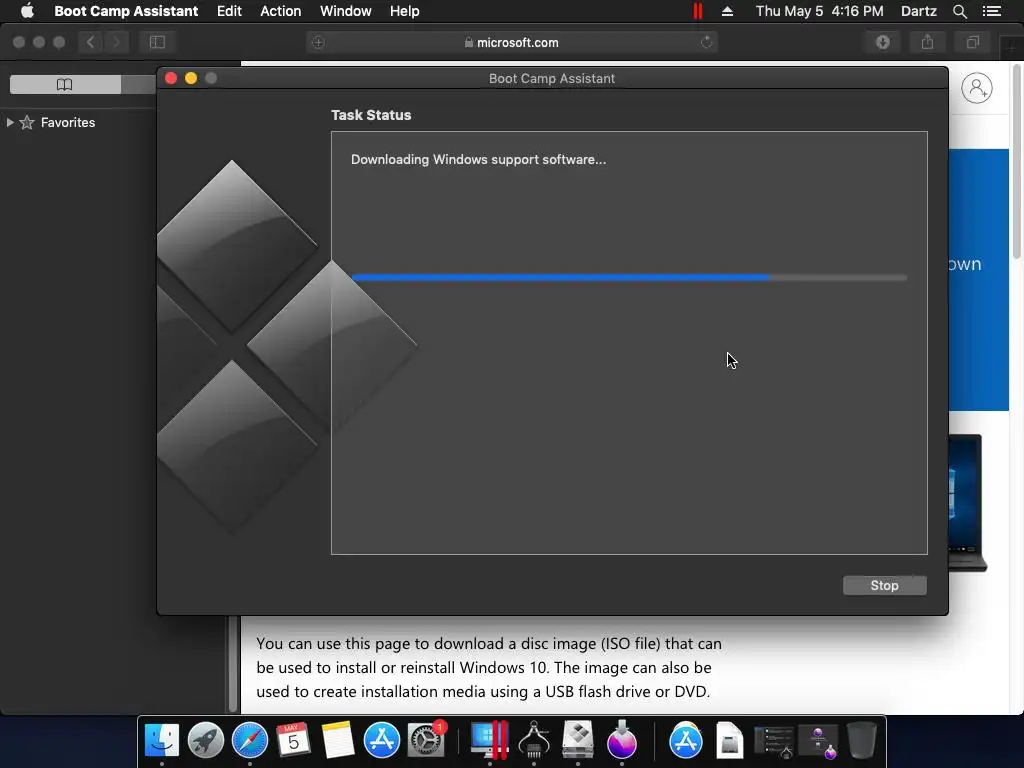The image size is (1024, 768).
Task: Open Notification Center list icon
Action: [x=991, y=11]
